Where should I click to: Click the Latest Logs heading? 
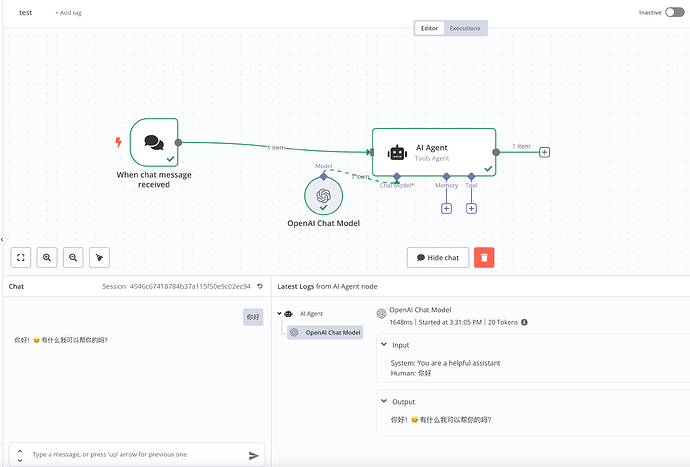point(327,286)
